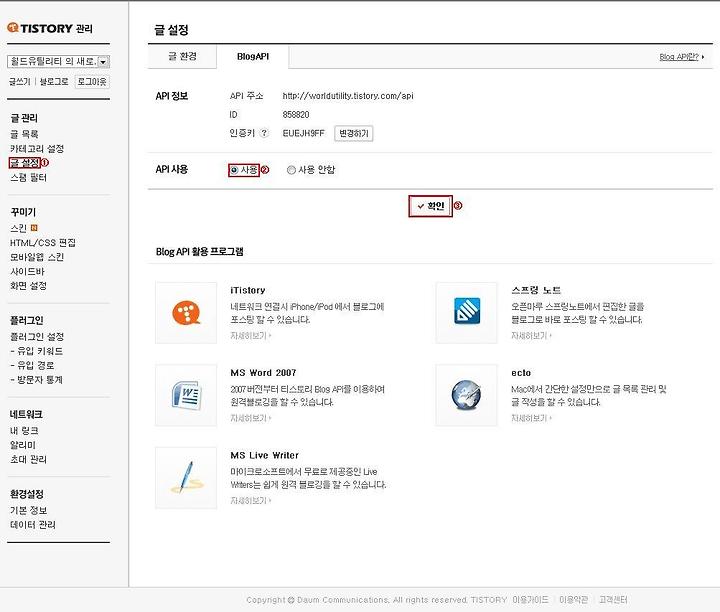
Task: Open the iTistory app icon
Action: point(186,313)
